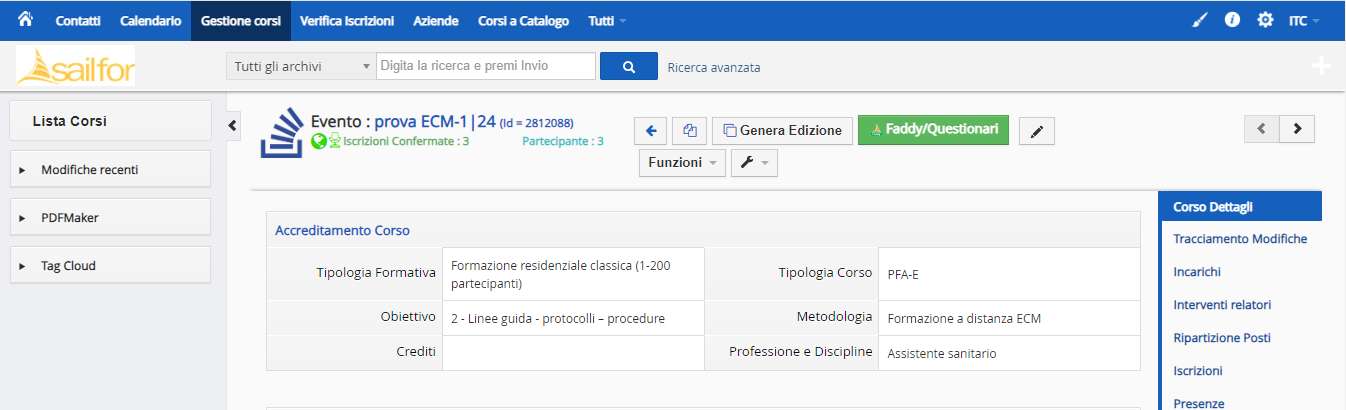Open the paintbrush theme icon

1201,20
